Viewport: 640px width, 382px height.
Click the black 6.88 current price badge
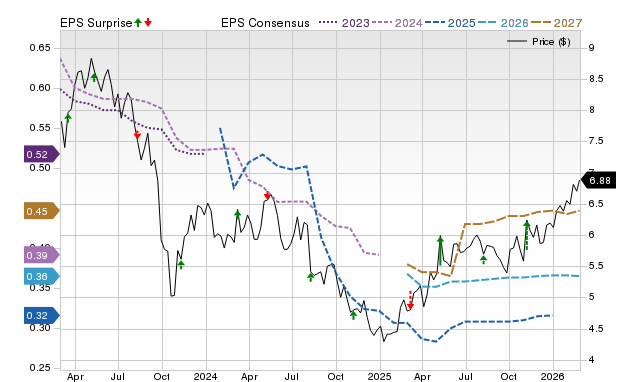(598, 180)
